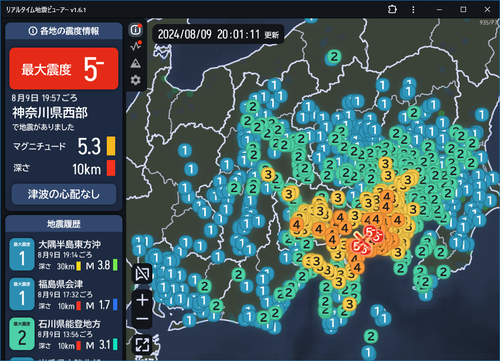
Task: Minimize the earthquake viewer window
Action: 439,10
